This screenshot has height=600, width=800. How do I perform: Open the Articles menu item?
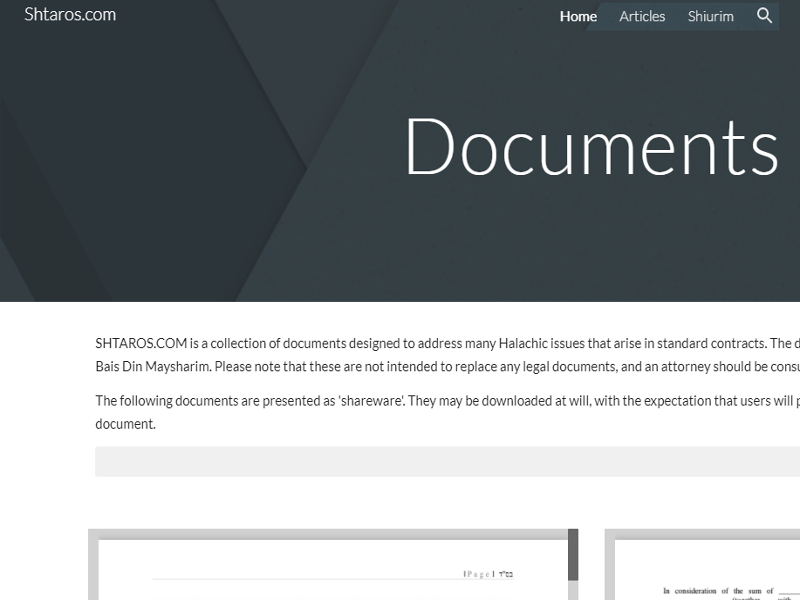point(642,16)
